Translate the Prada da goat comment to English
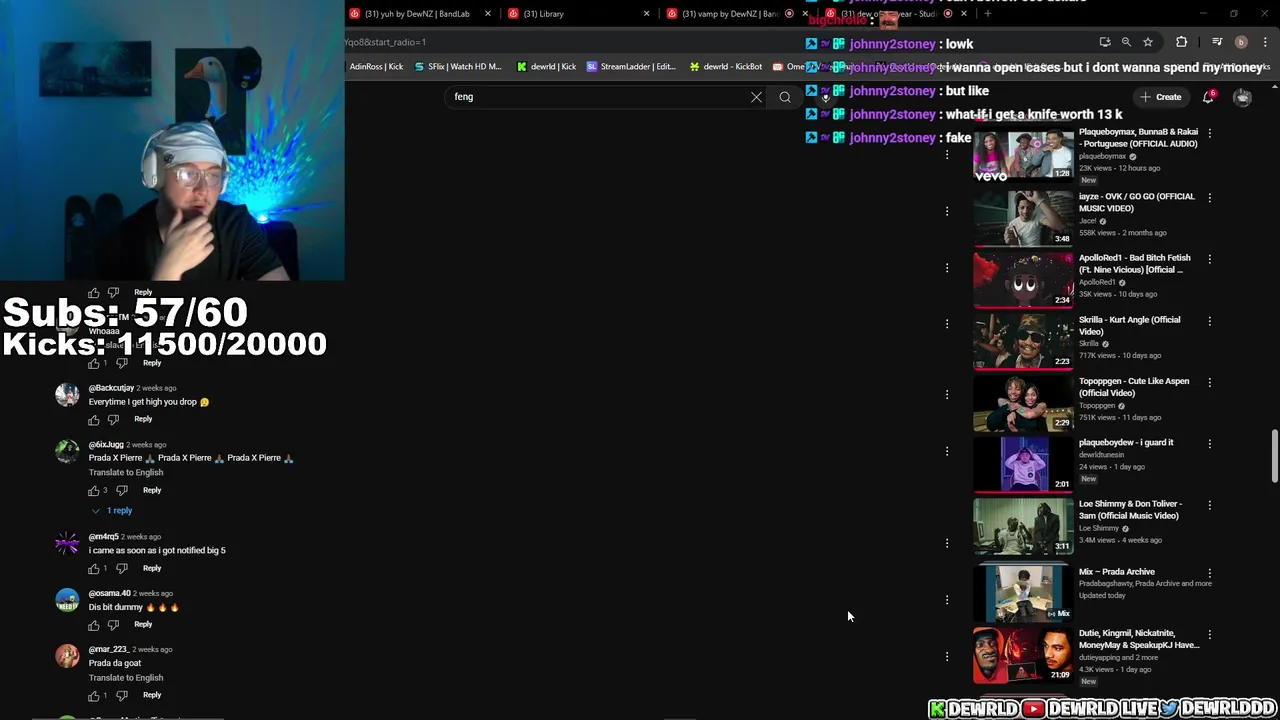Viewport: 1280px width, 720px height. (x=126, y=678)
